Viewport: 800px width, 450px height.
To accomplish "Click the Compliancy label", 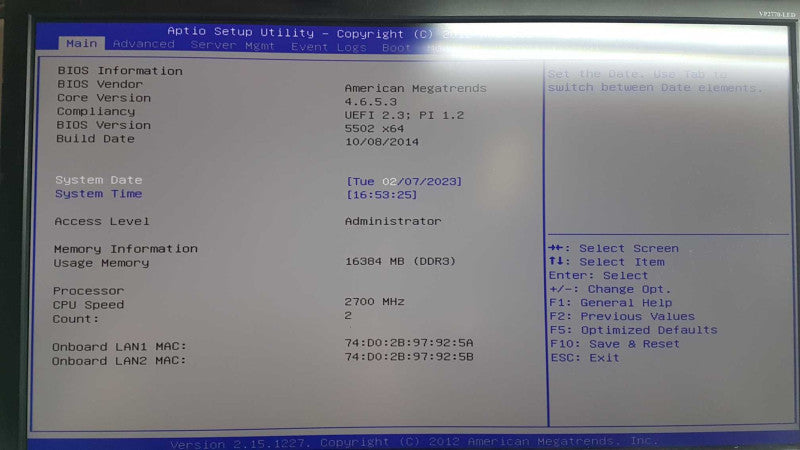I will point(96,111).
